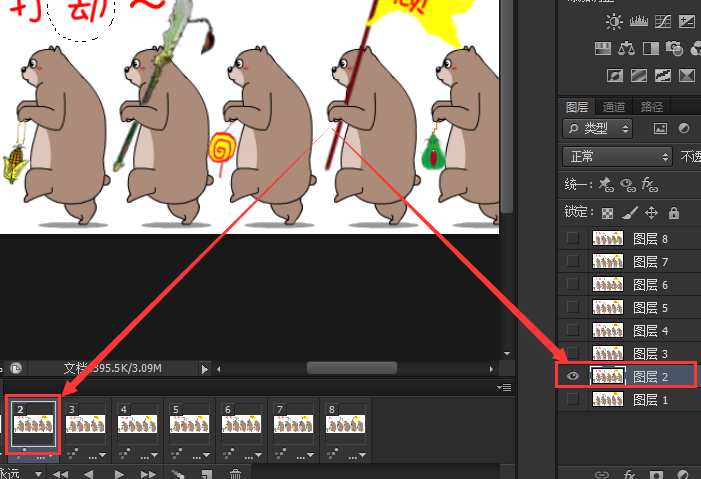Screen dimensions: 701x479
Task: Open frame 4 delay time dropdown
Action: click(x=149, y=456)
